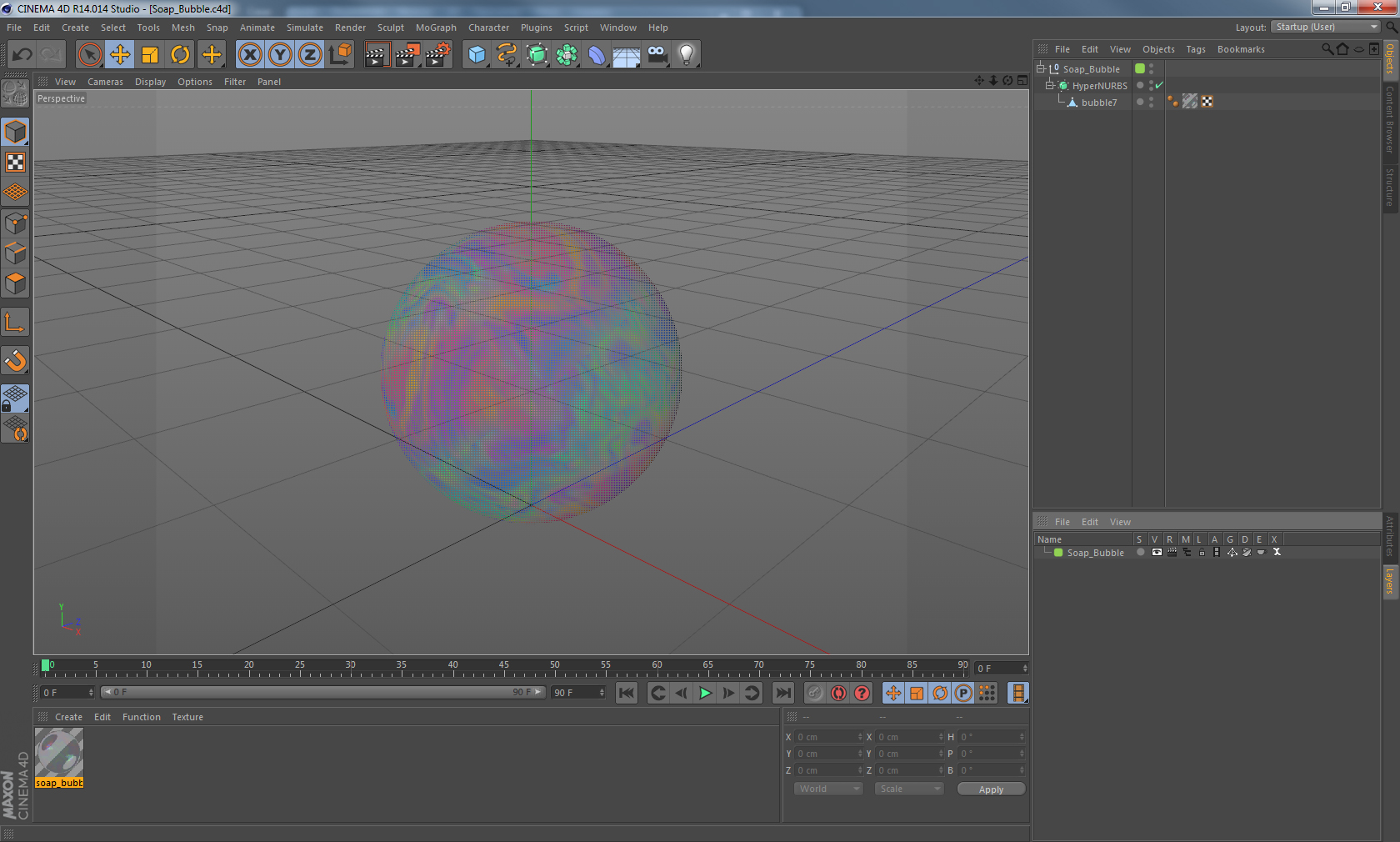
Task: Activate the Scale tool
Action: tap(150, 55)
